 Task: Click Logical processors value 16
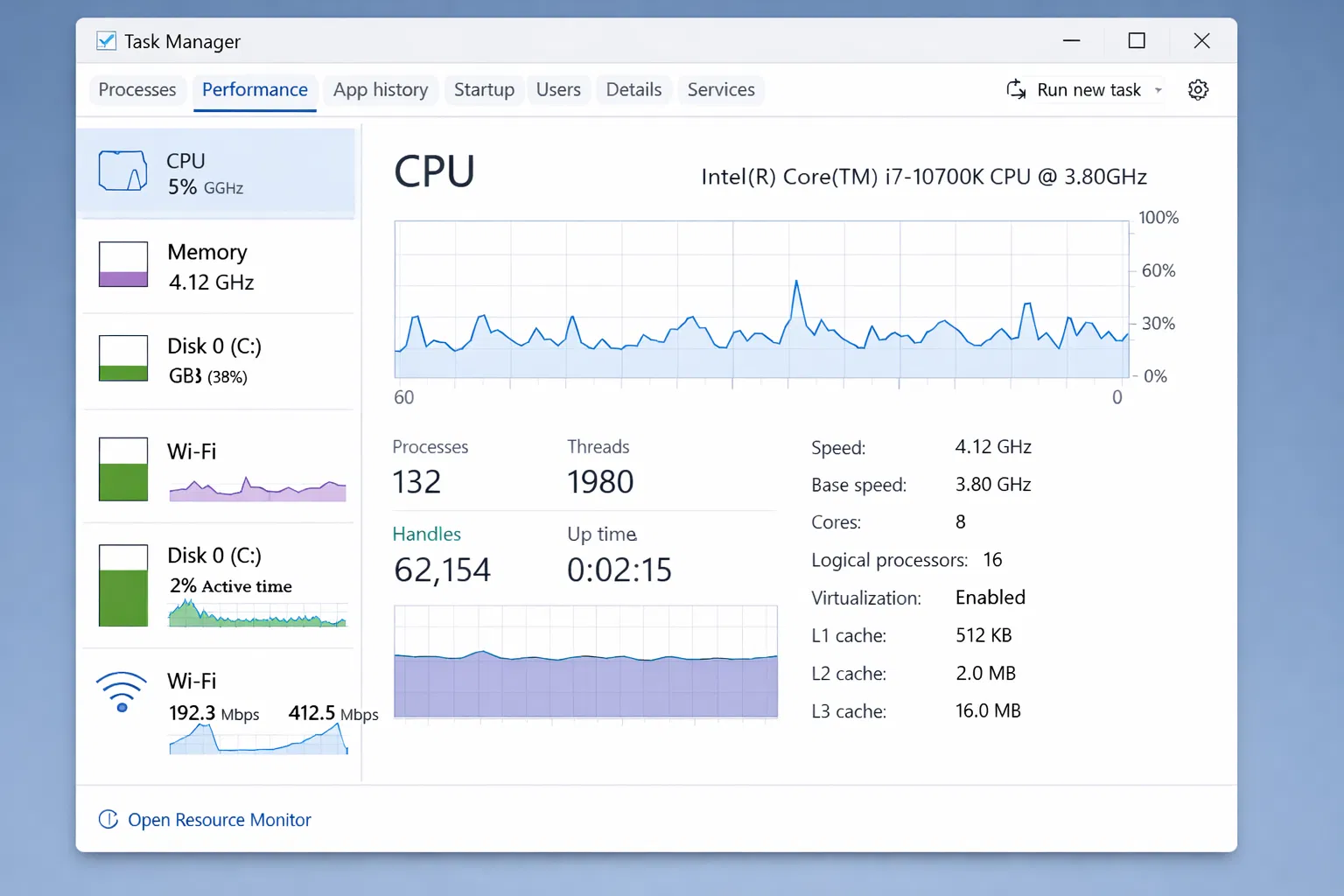click(993, 560)
